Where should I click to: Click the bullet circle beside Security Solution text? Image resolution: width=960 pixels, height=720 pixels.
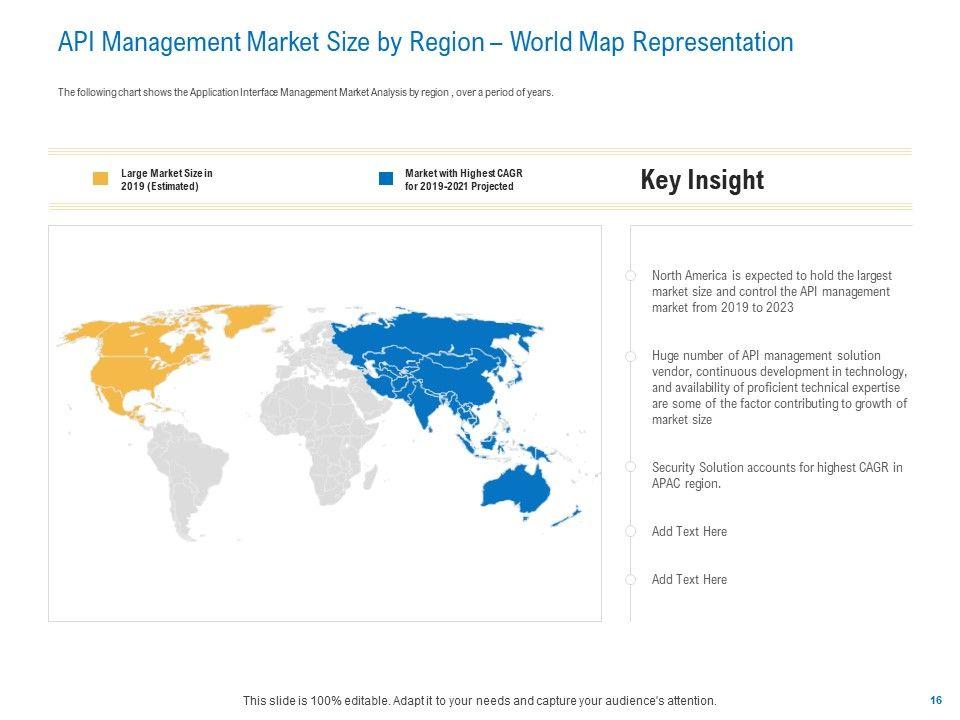point(631,467)
